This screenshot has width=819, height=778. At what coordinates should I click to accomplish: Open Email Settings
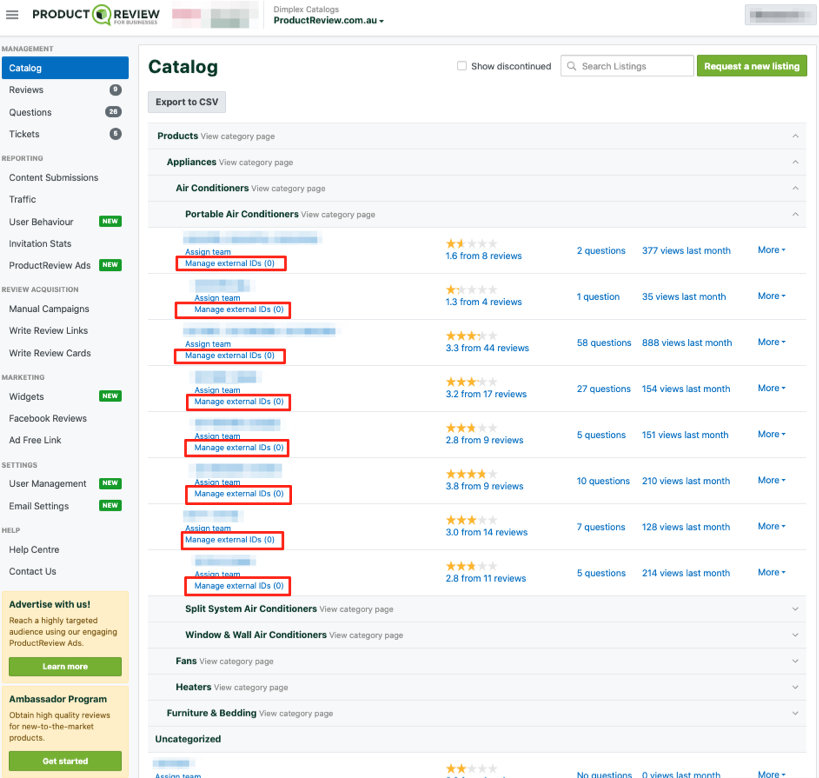pos(39,506)
